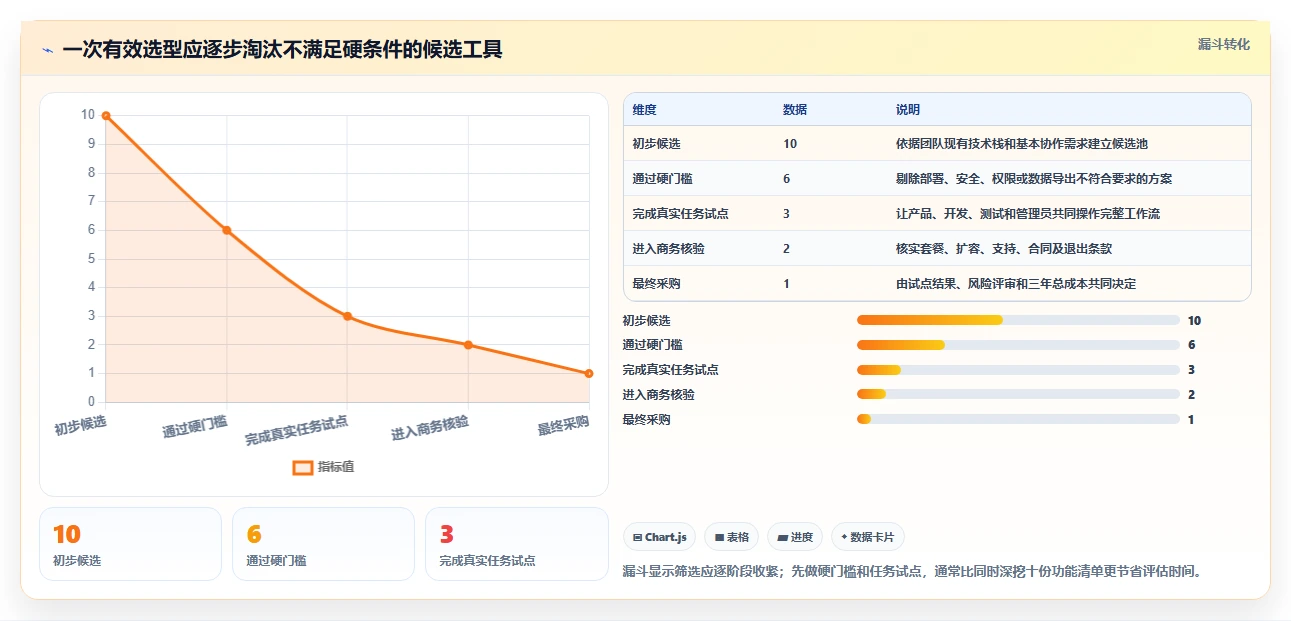Click the description 依据团队现有技术栈和基本协作需求建立候选池
This screenshot has width=1291, height=621.
(1022, 144)
